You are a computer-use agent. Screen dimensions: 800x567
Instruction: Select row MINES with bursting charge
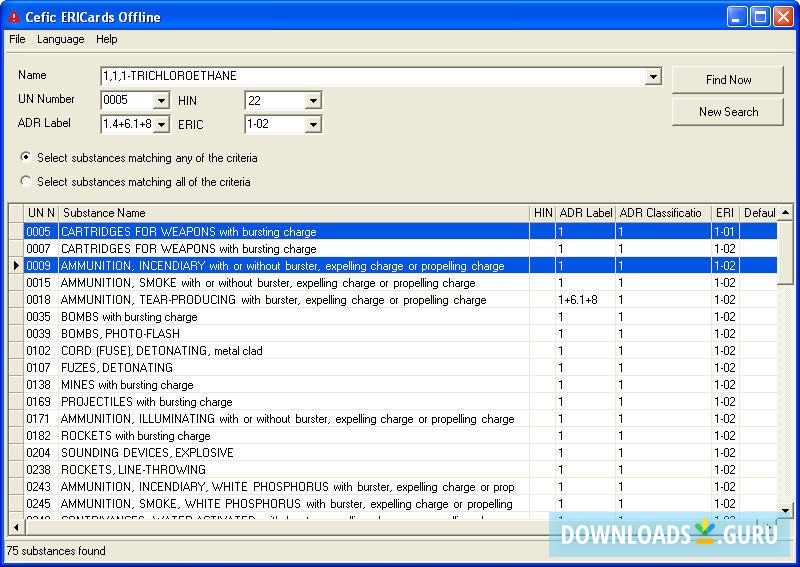click(401, 384)
